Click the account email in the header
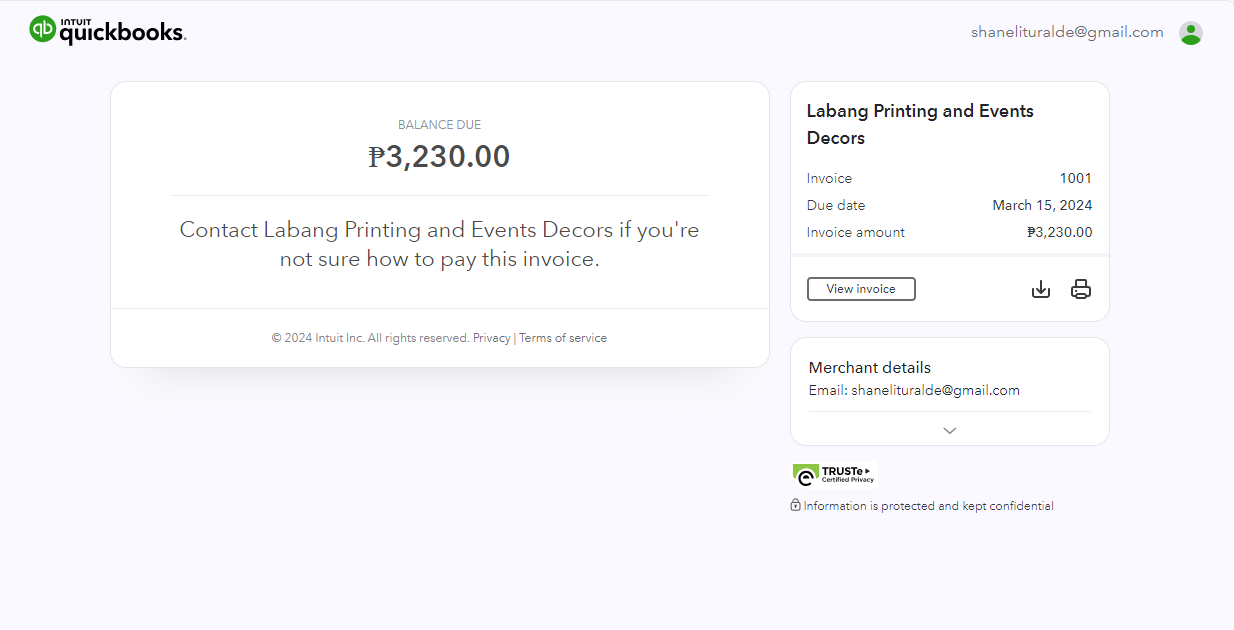 1067,32
